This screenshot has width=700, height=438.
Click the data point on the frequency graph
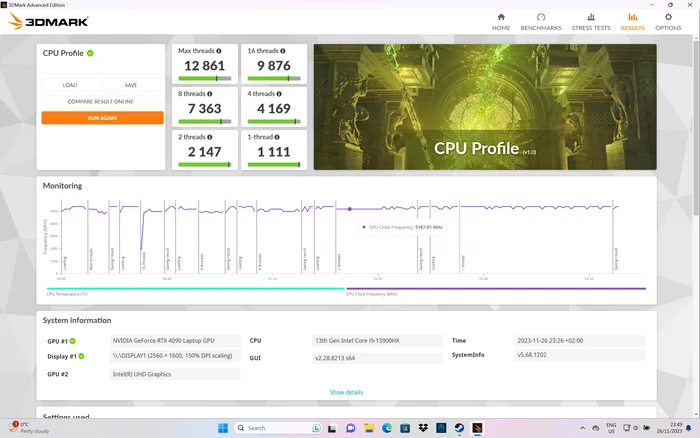point(350,209)
